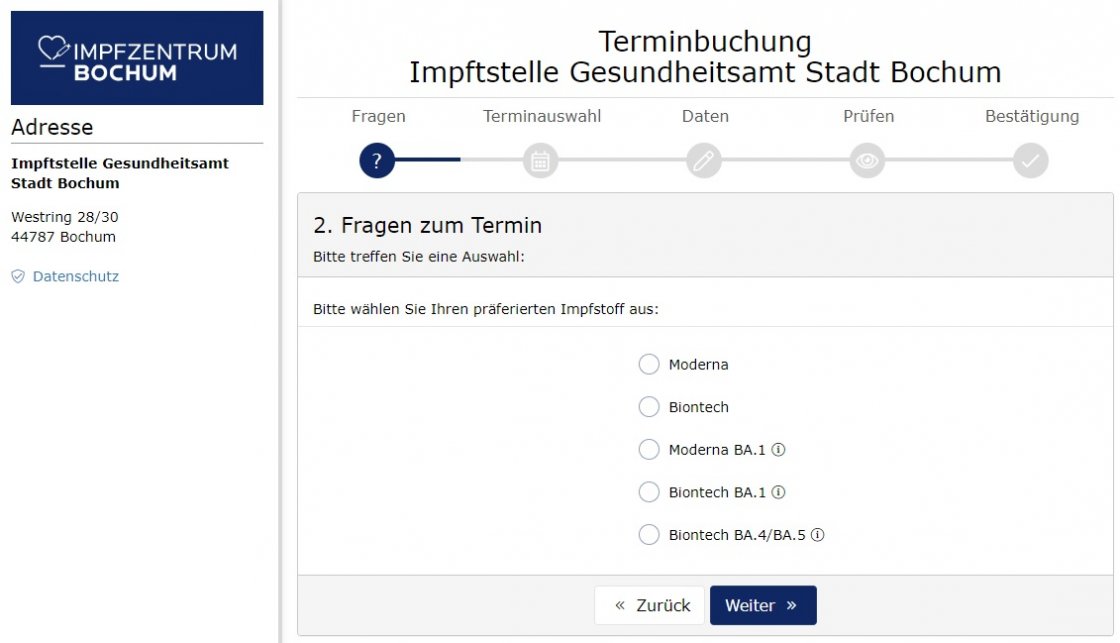Click the Terminauswahl step label
Screen dimensions: 1120x643
(x=541, y=116)
